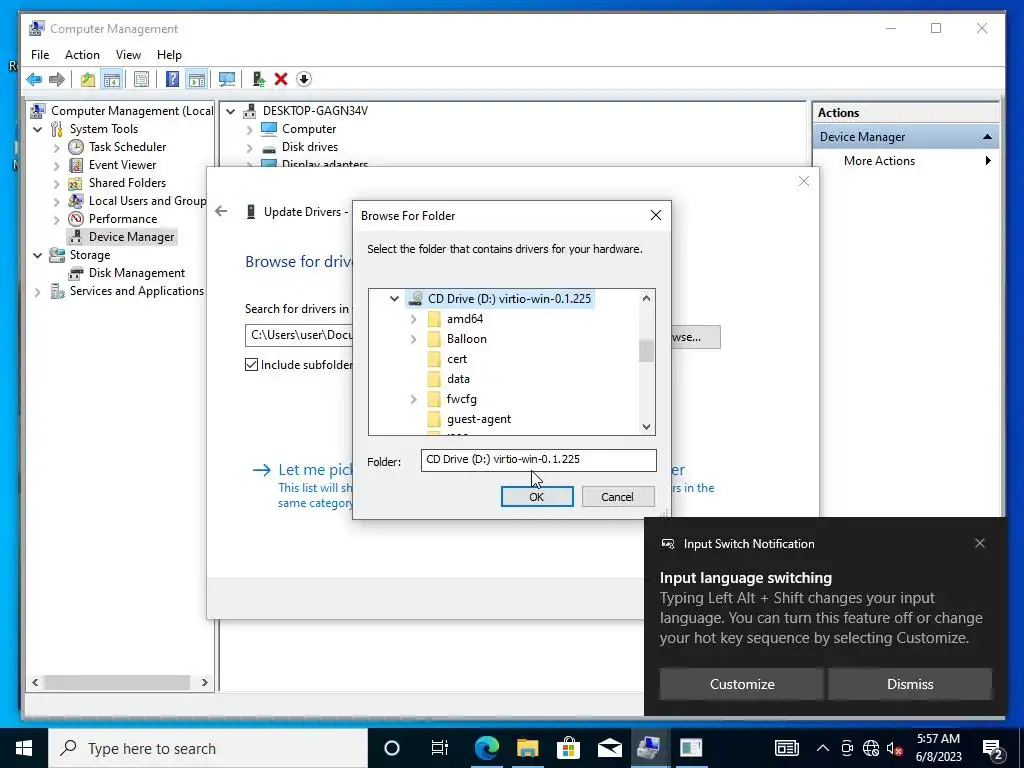Dismiss the input language notification
Viewport: 1024px width, 768px height.
pyautogui.click(x=910, y=684)
